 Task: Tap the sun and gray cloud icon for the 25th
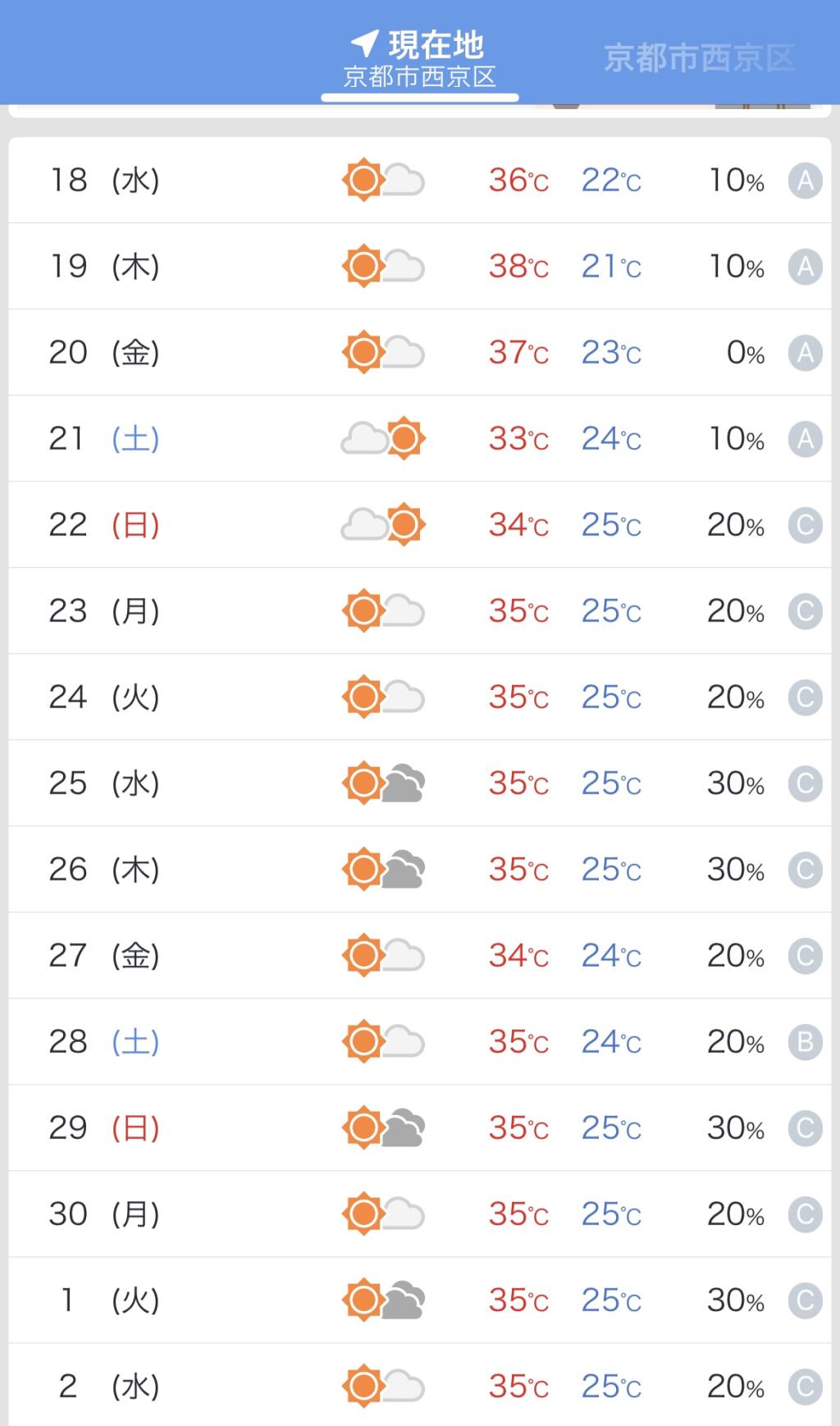(383, 783)
